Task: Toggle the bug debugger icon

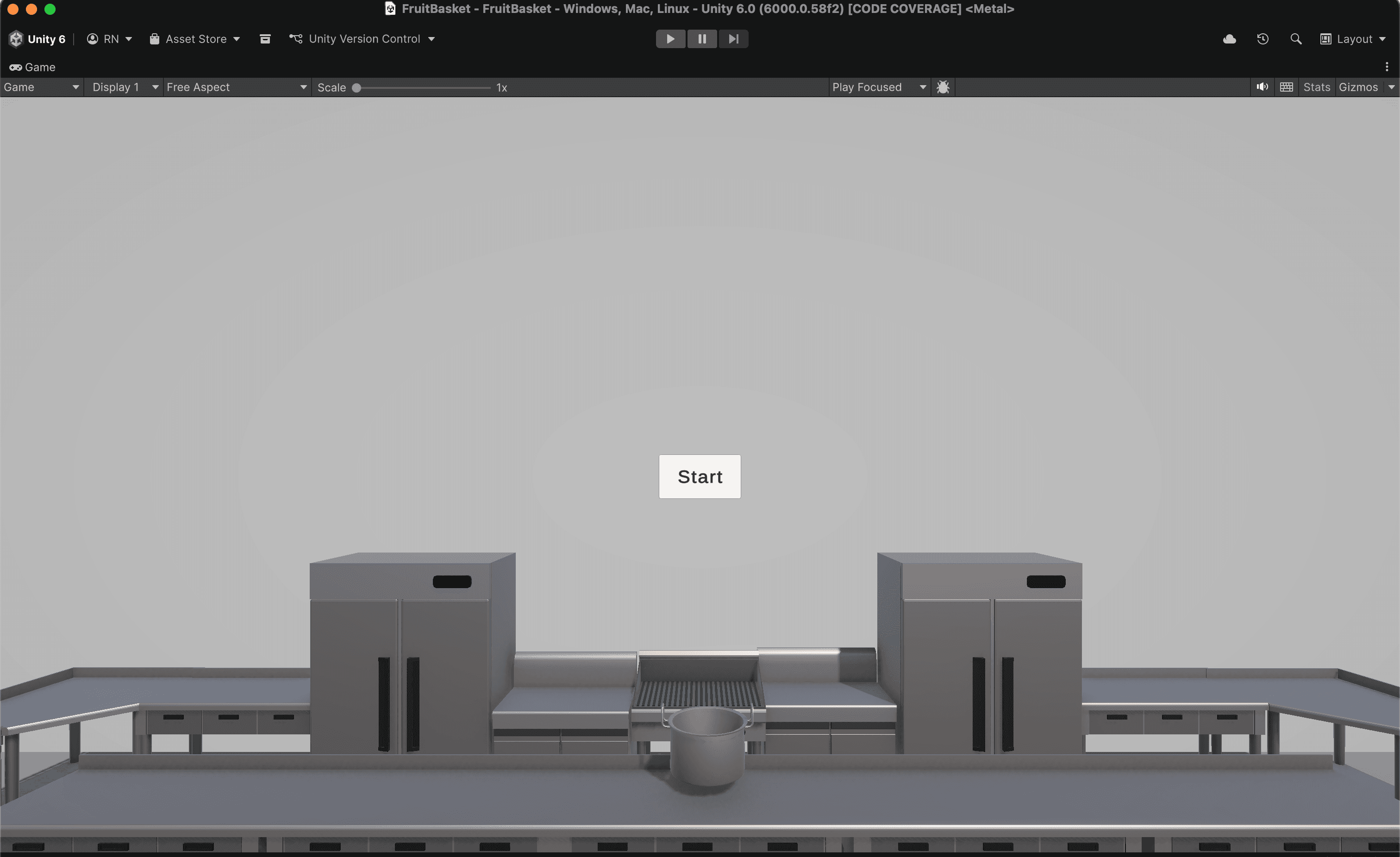Action: point(943,87)
